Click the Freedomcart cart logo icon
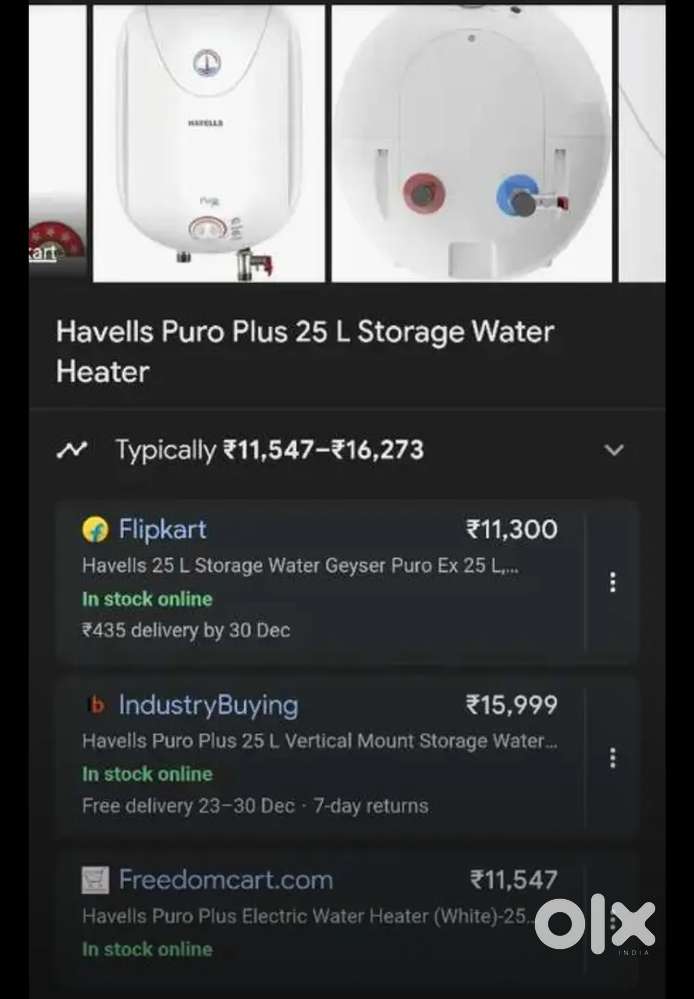 [95, 881]
